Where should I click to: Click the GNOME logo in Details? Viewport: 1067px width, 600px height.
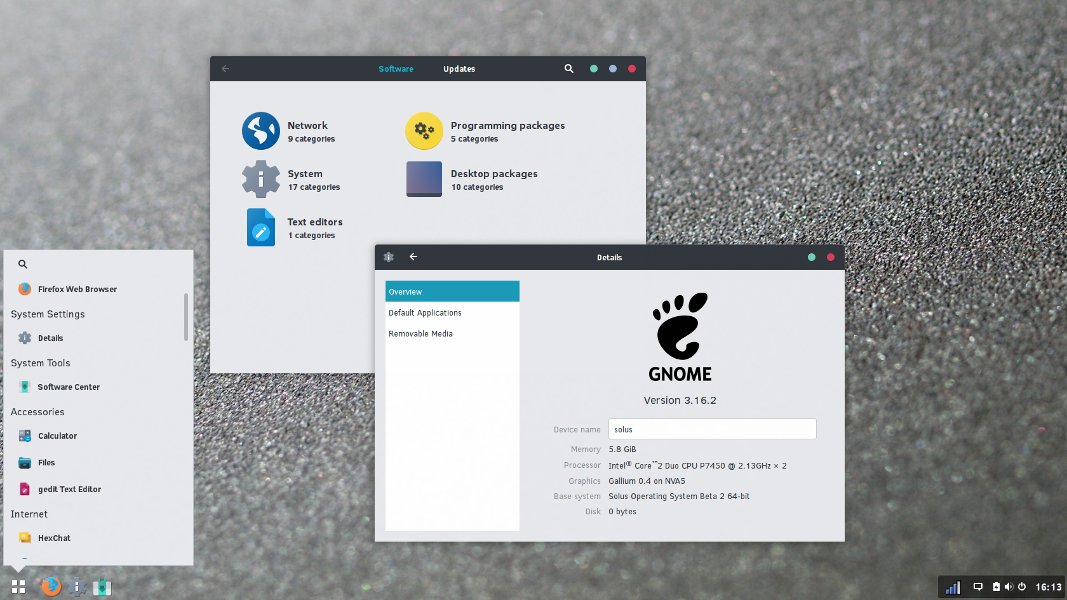pos(680,337)
